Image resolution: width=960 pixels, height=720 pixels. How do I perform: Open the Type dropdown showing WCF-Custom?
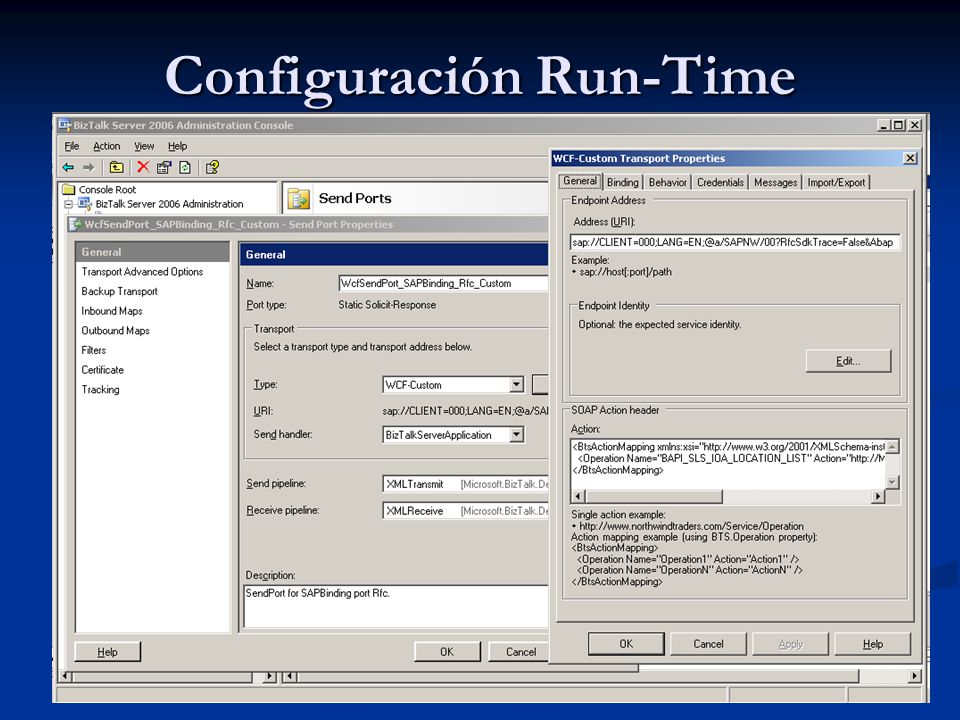pos(517,384)
